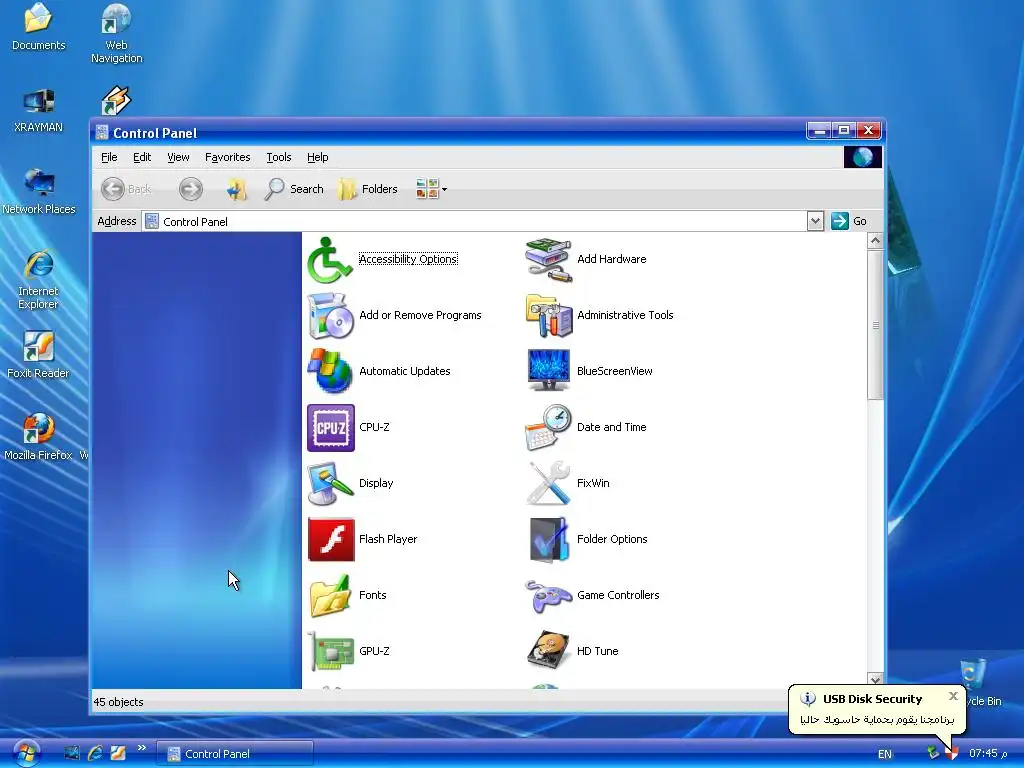Image resolution: width=1024 pixels, height=768 pixels.
Task: Open the Views dropdown on toolbar
Action: pos(432,189)
